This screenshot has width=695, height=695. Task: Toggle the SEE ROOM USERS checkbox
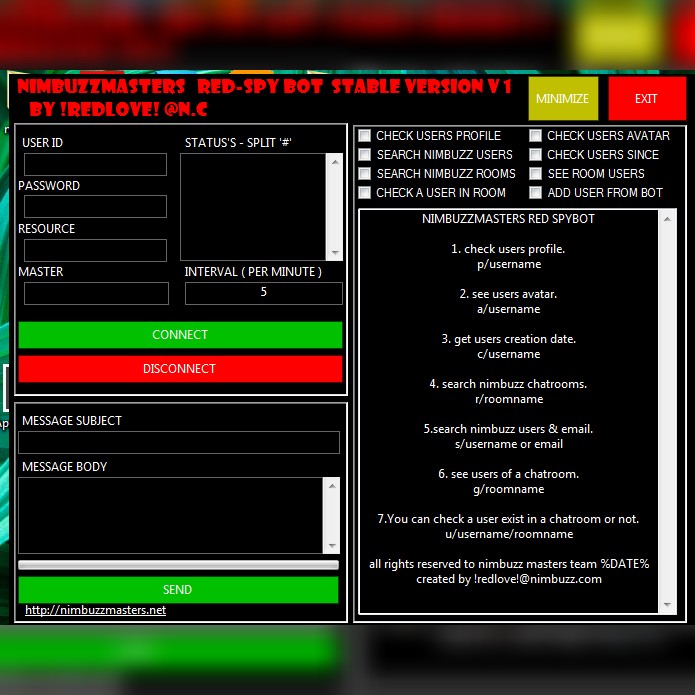tap(535, 173)
